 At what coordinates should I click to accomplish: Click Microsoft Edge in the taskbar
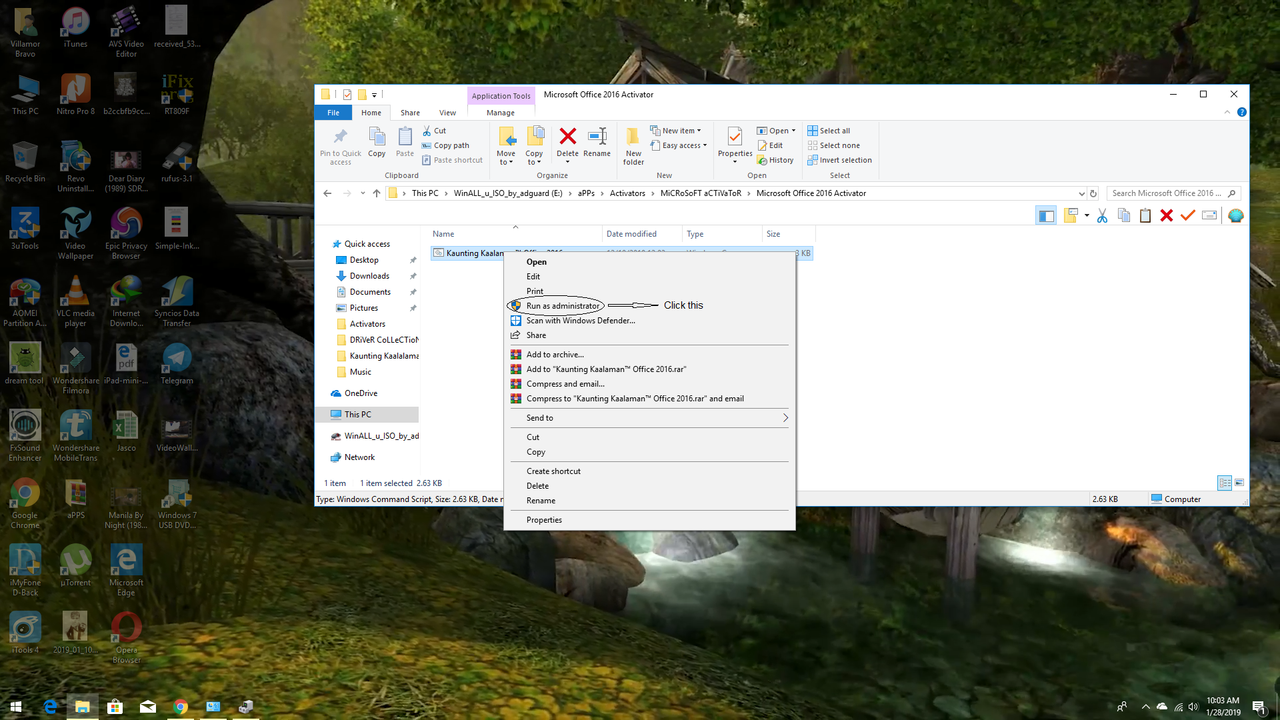coord(50,706)
